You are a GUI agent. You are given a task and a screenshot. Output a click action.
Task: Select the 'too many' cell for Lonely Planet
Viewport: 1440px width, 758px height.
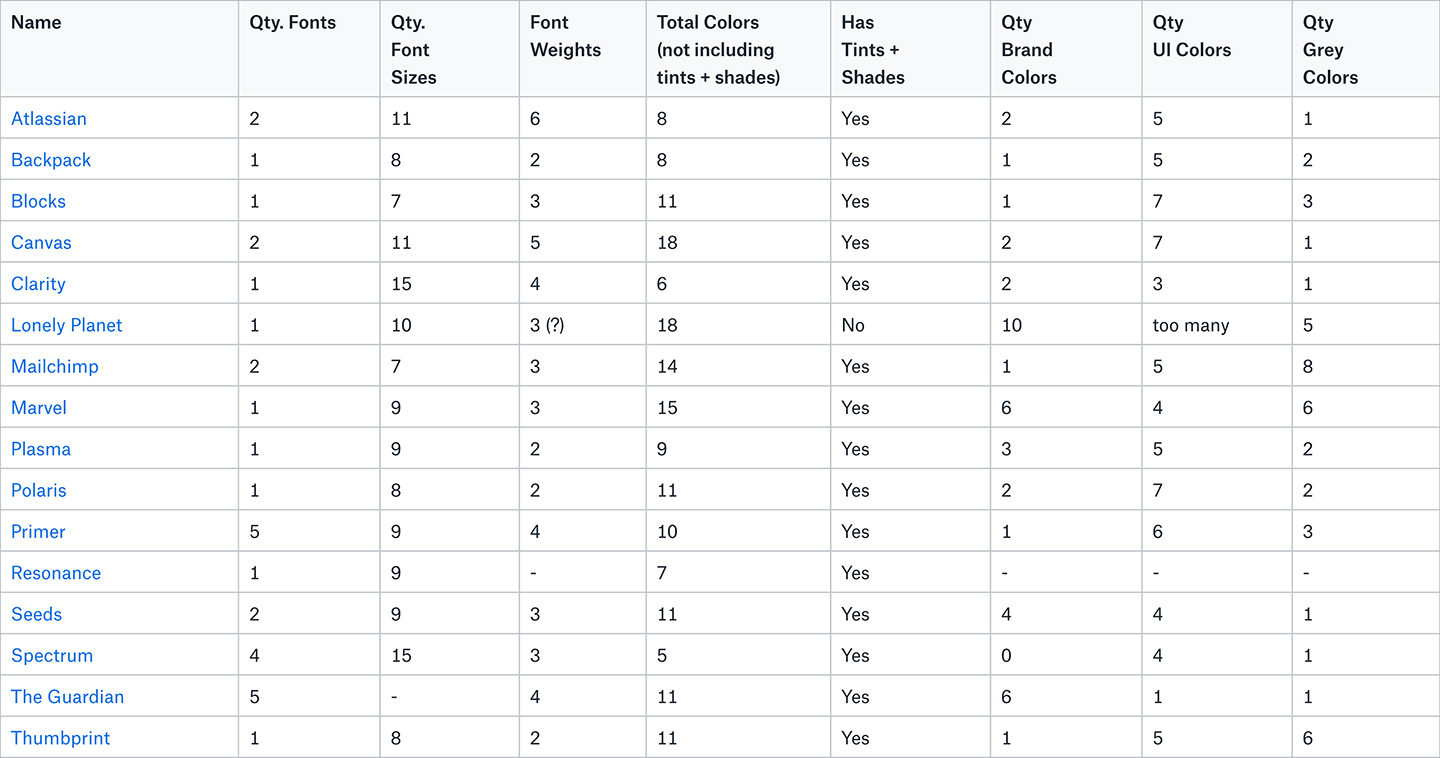pyautogui.click(x=1191, y=325)
